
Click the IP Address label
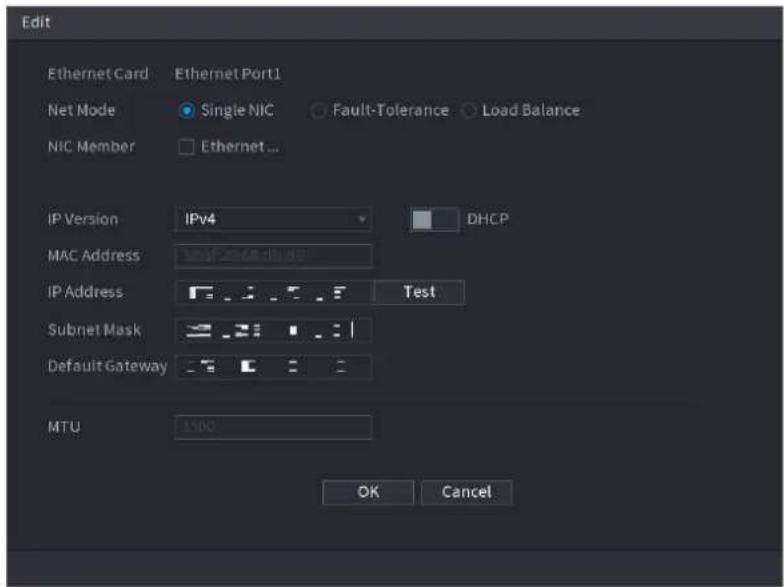(x=85, y=292)
